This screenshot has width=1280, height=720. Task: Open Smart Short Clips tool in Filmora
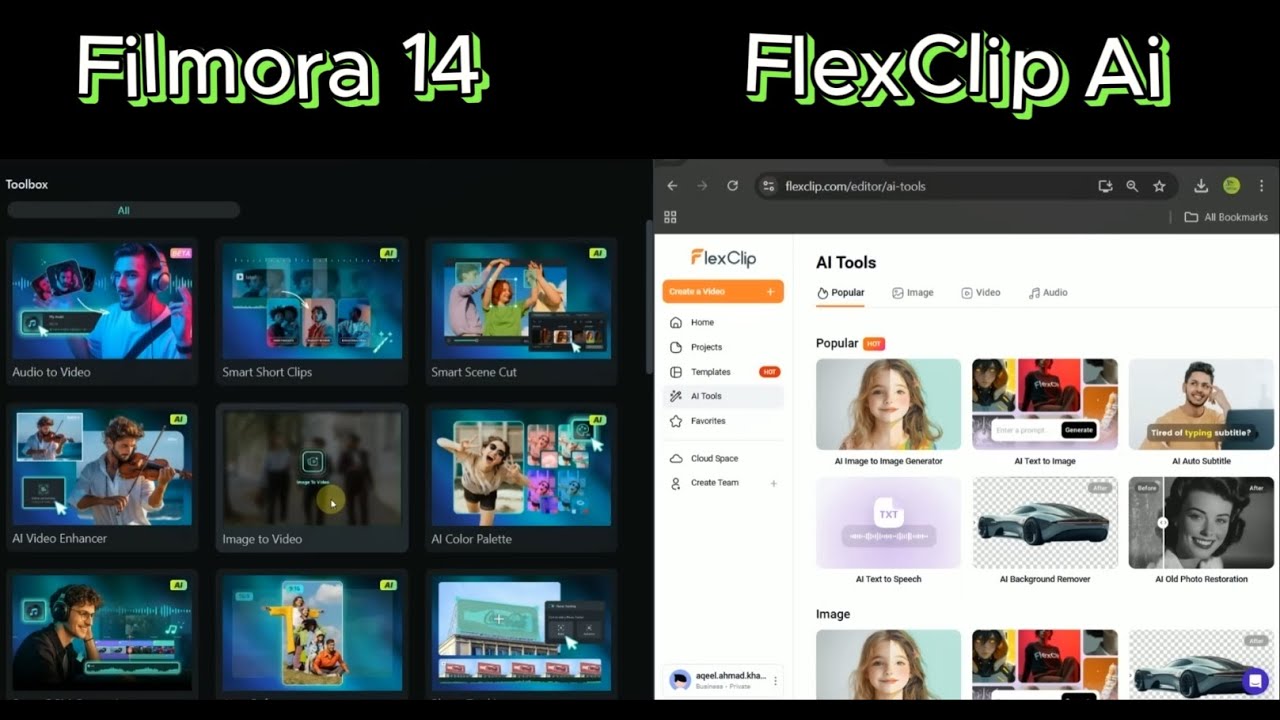(x=312, y=311)
